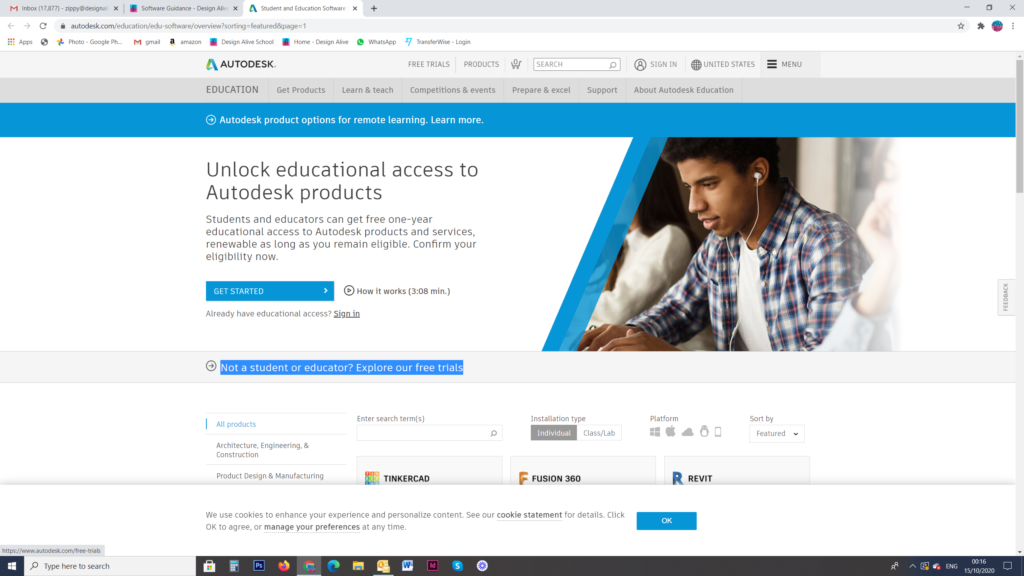Reload the page
Screen dimensions: 1024x576
(43, 26)
